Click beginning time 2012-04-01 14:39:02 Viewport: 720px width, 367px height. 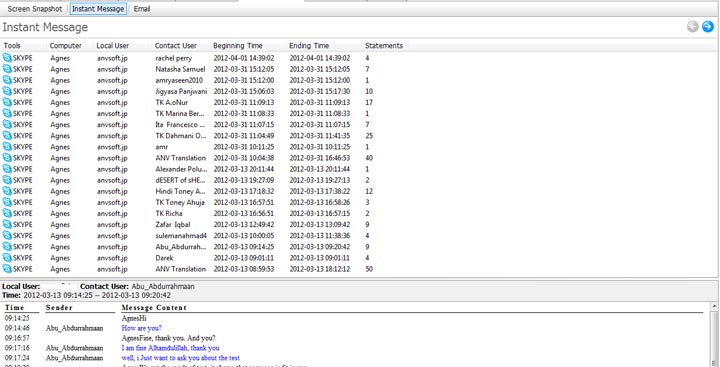click(x=244, y=58)
